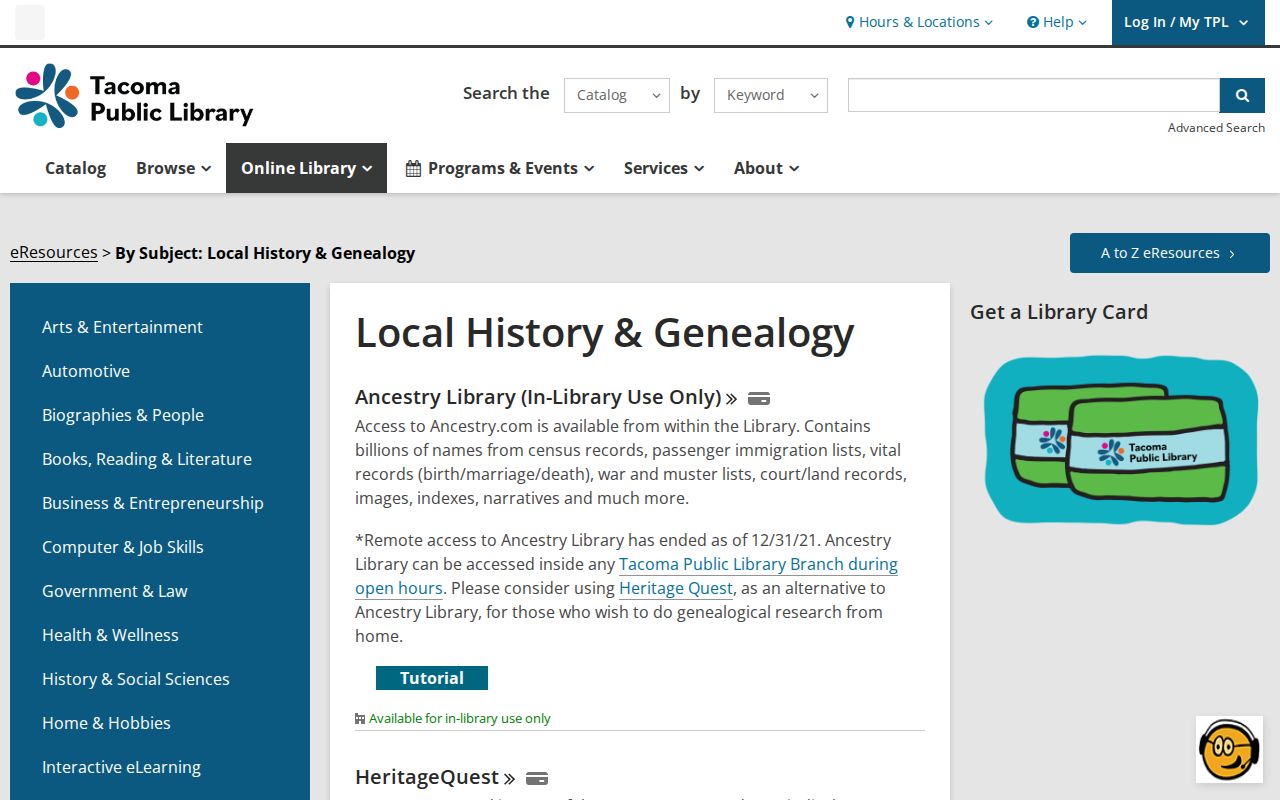The image size is (1280, 800).
Task: Select Business & Entrepreneurship subject
Action: coord(153,503)
